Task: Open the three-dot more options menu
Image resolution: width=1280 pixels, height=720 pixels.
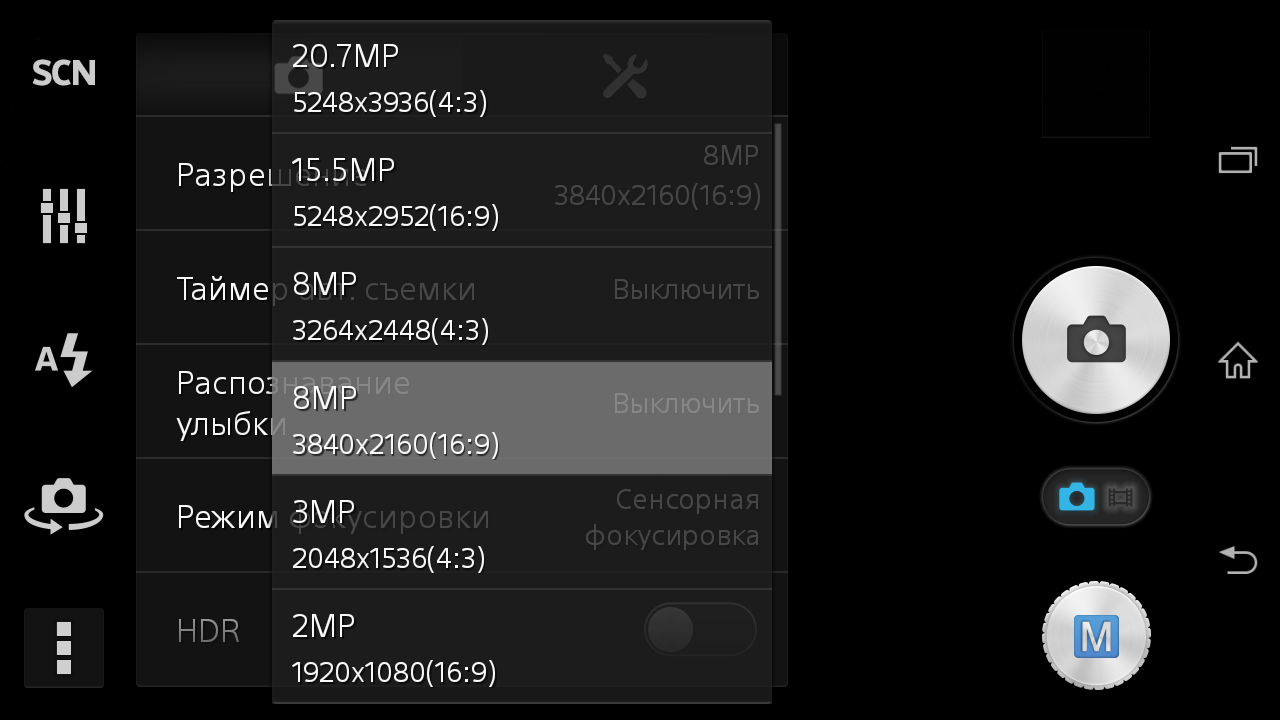Action: point(64,648)
